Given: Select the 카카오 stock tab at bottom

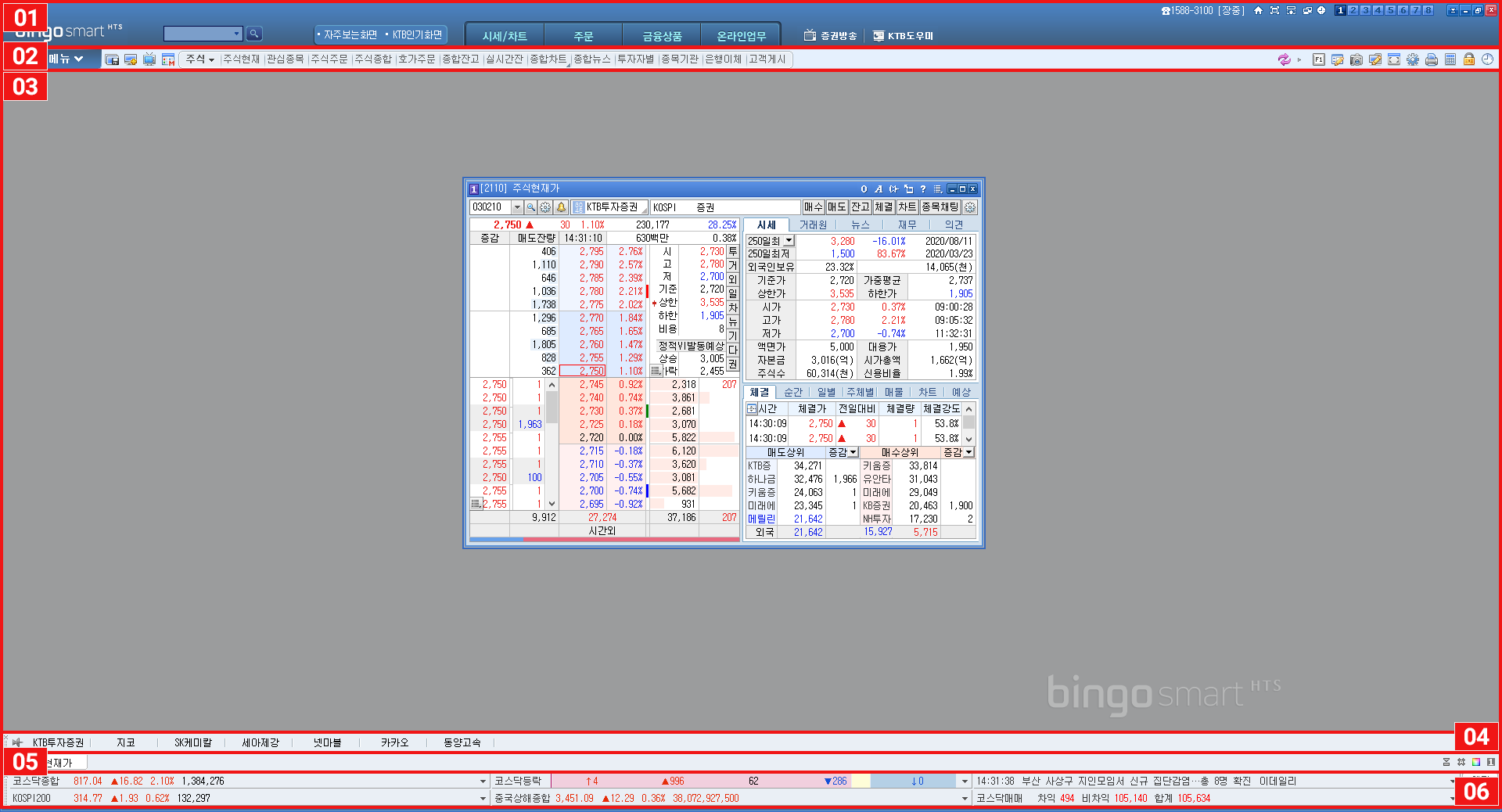Looking at the screenshot, I should pyautogui.click(x=394, y=742).
